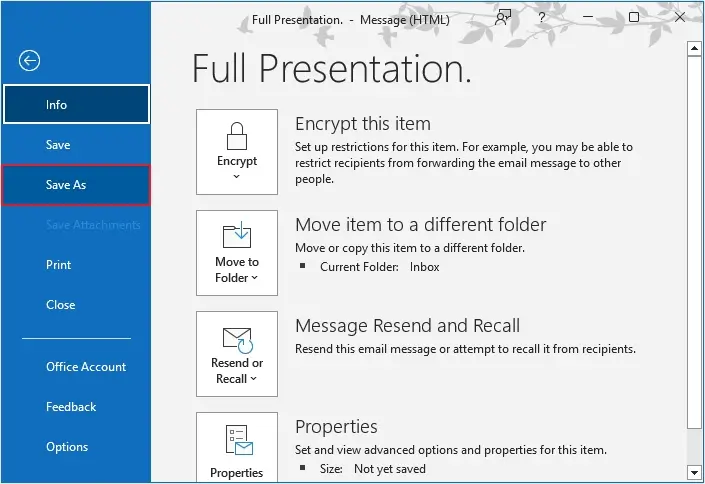Image resolution: width=705 pixels, height=484 pixels.
Task: Select the Info tab
Action: [x=76, y=105]
